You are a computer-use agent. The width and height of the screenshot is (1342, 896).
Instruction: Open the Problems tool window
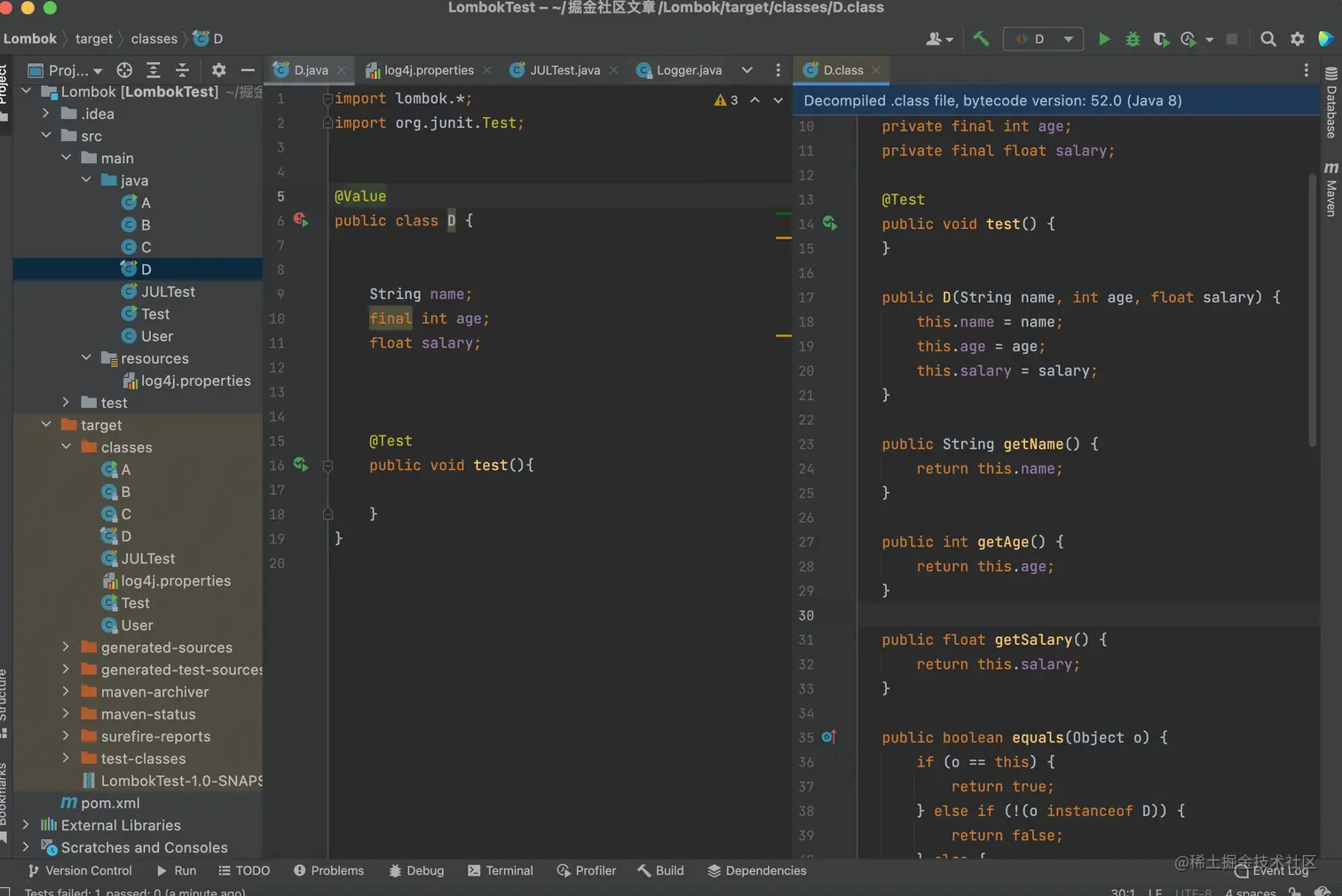(x=328, y=870)
